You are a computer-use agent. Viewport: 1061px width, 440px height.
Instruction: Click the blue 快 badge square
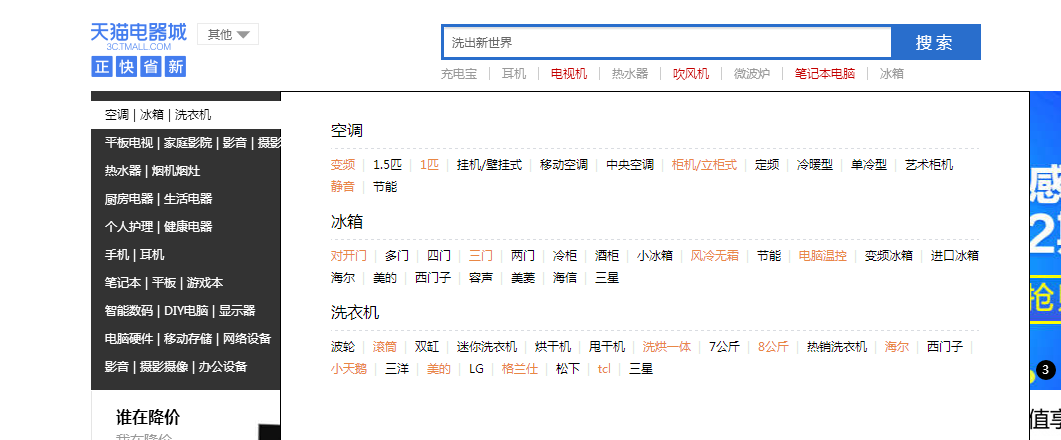tap(126, 66)
